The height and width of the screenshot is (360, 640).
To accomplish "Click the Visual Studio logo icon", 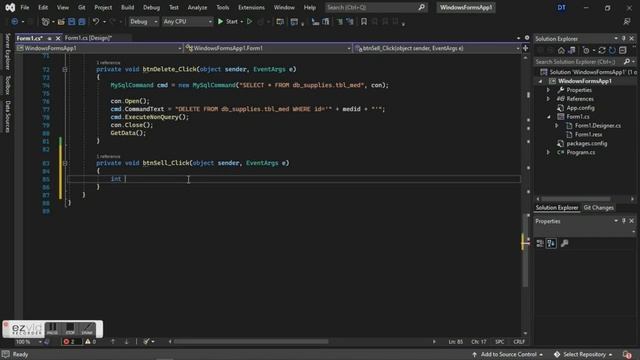I will tap(10, 7).
